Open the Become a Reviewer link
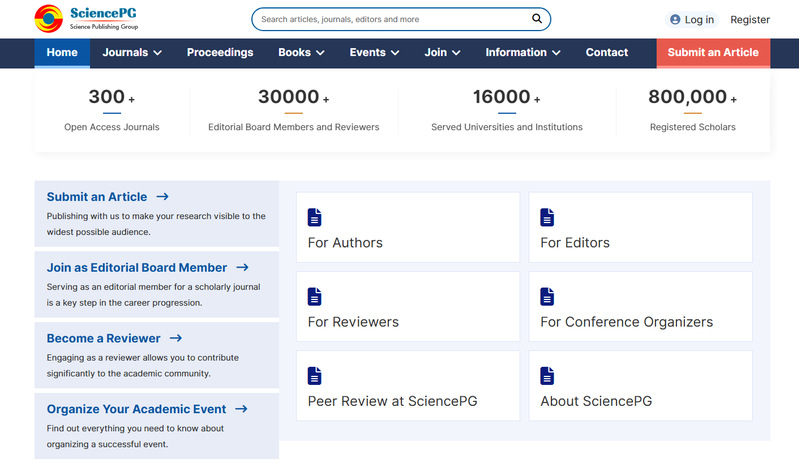 pos(114,338)
